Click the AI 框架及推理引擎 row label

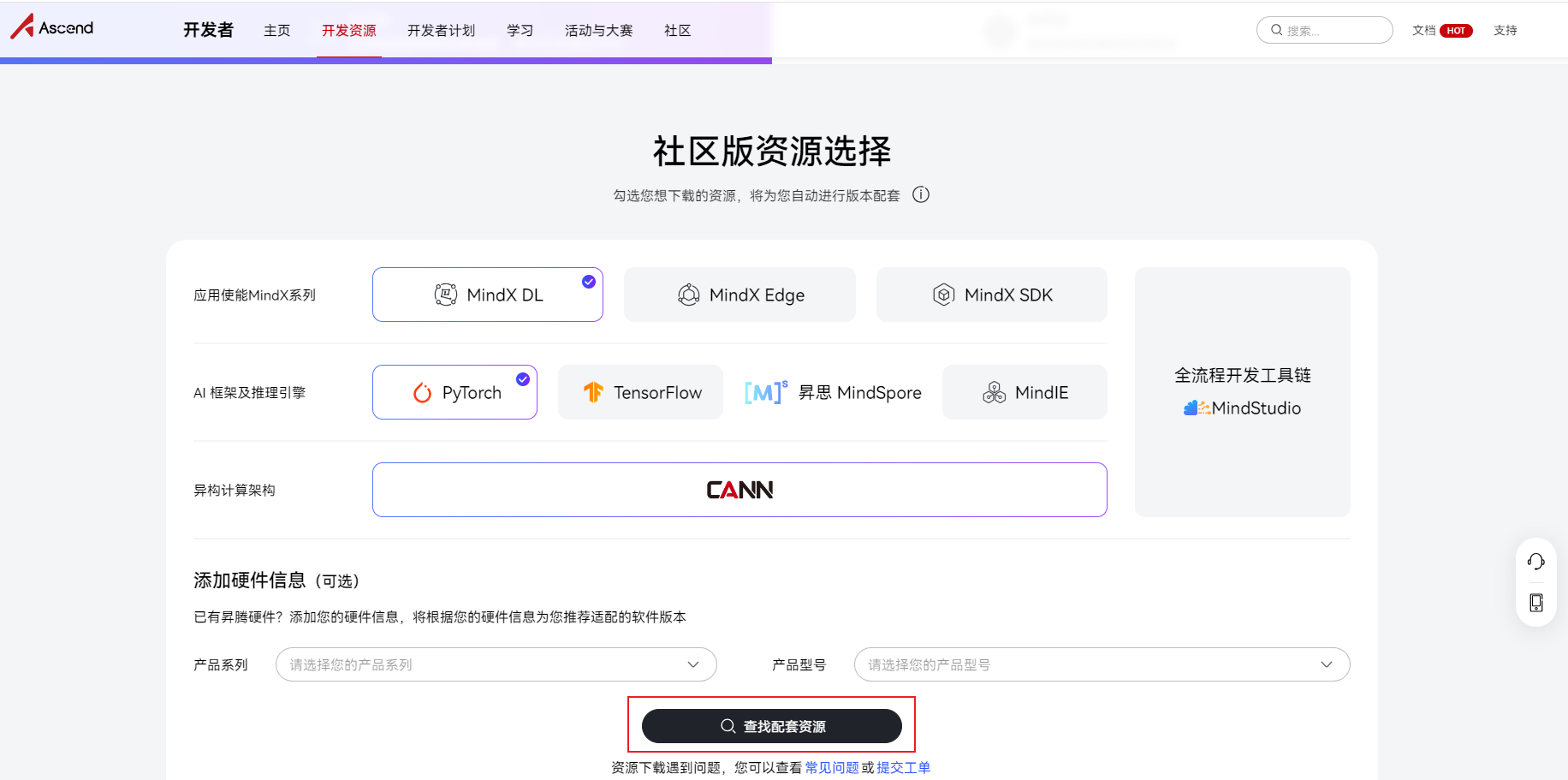250,393
